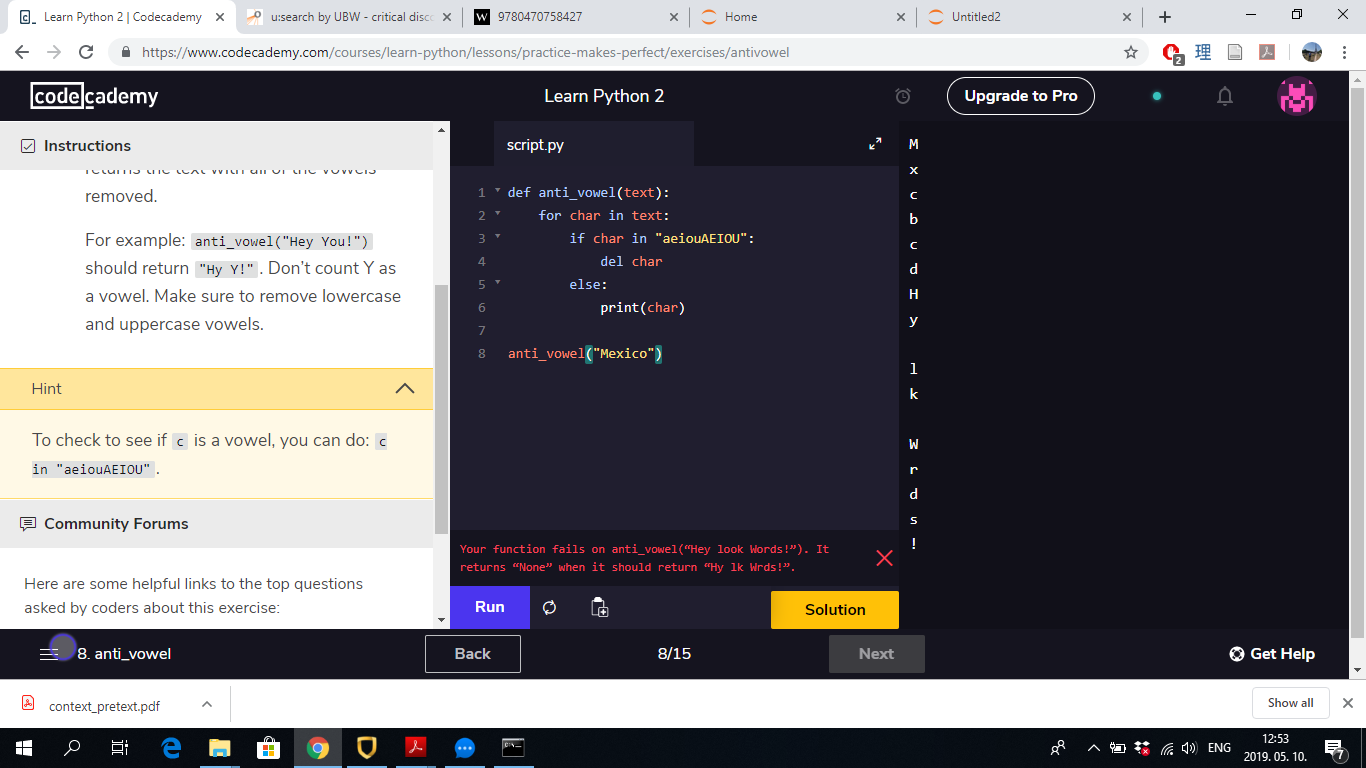Toggle the Instructions checkbox icon
The height and width of the screenshot is (768, 1366).
point(28,146)
